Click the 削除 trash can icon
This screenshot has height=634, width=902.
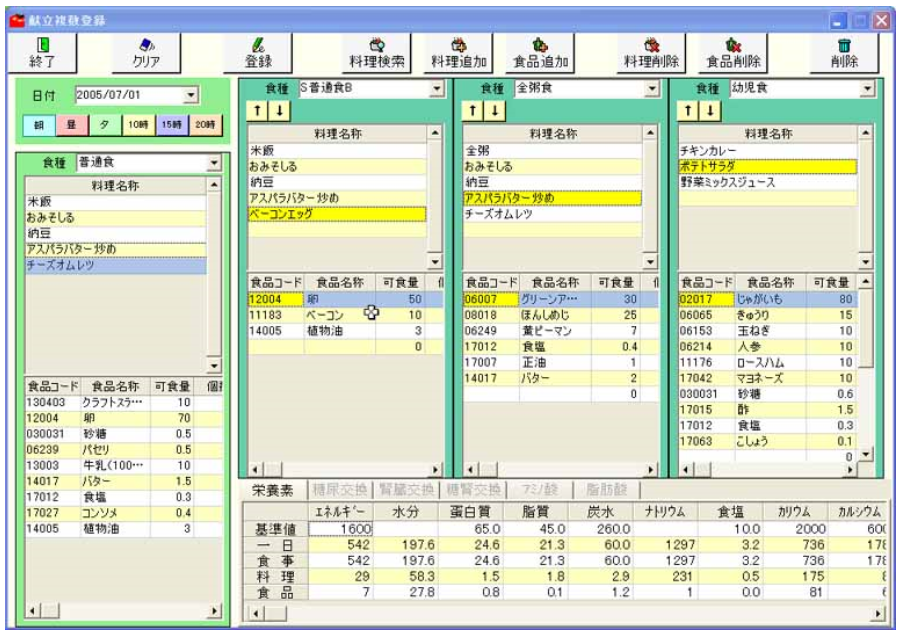[843, 46]
